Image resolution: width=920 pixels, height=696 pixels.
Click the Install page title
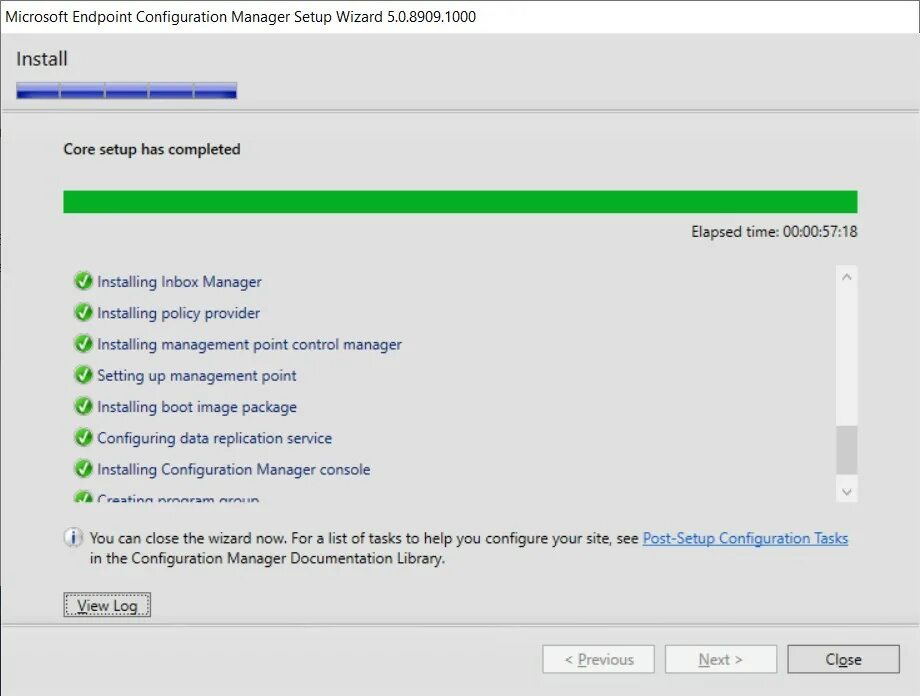click(x=42, y=59)
